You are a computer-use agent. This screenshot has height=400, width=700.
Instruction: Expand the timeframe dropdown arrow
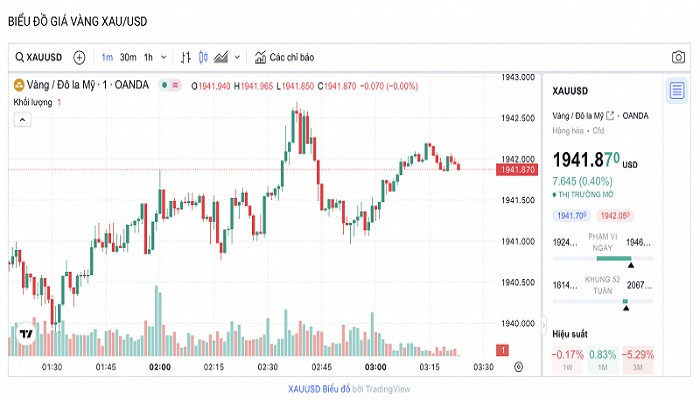tap(162, 57)
